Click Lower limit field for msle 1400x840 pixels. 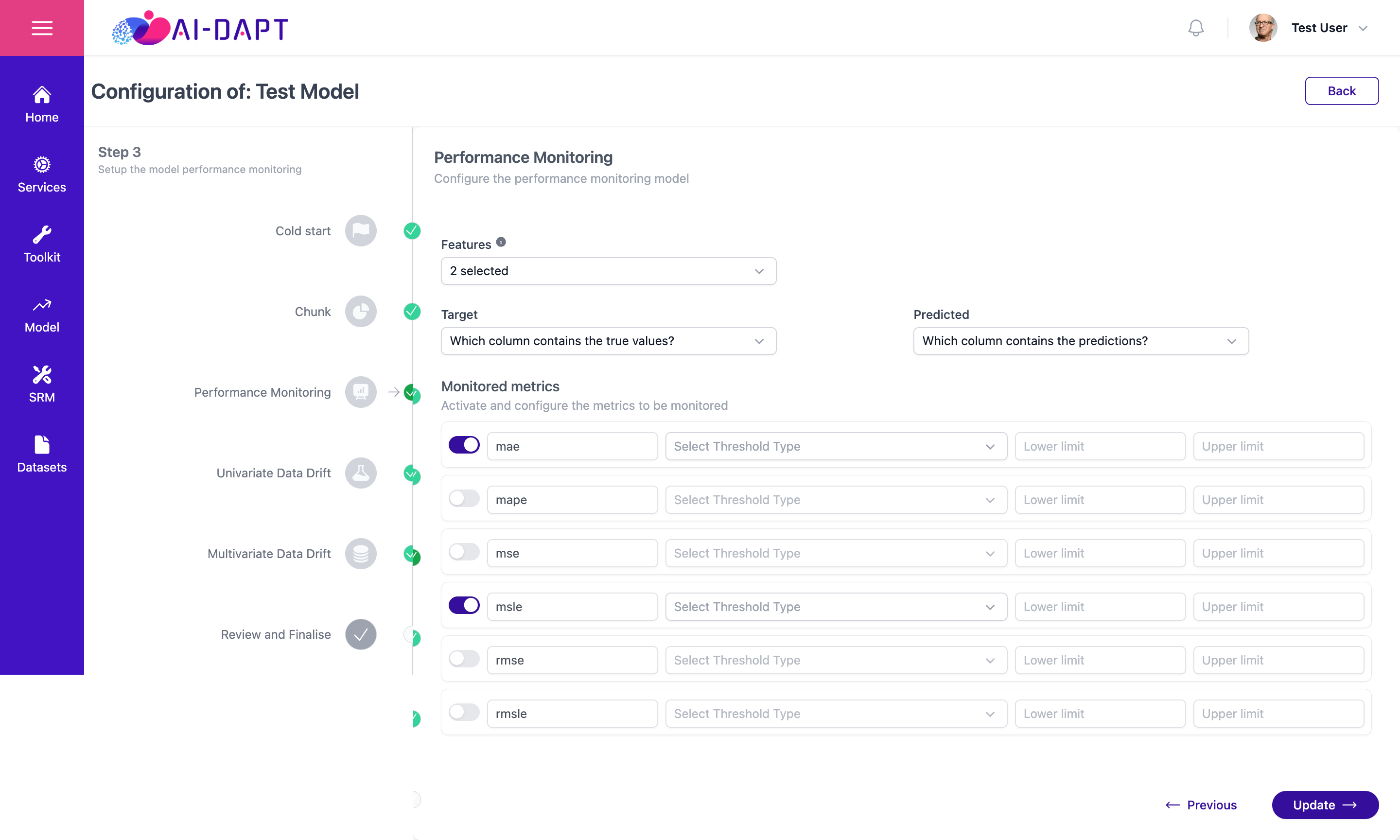coord(1100,607)
